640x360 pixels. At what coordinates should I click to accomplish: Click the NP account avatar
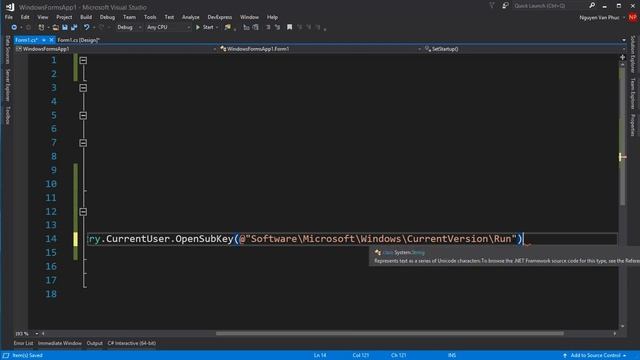(x=633, y=17)
